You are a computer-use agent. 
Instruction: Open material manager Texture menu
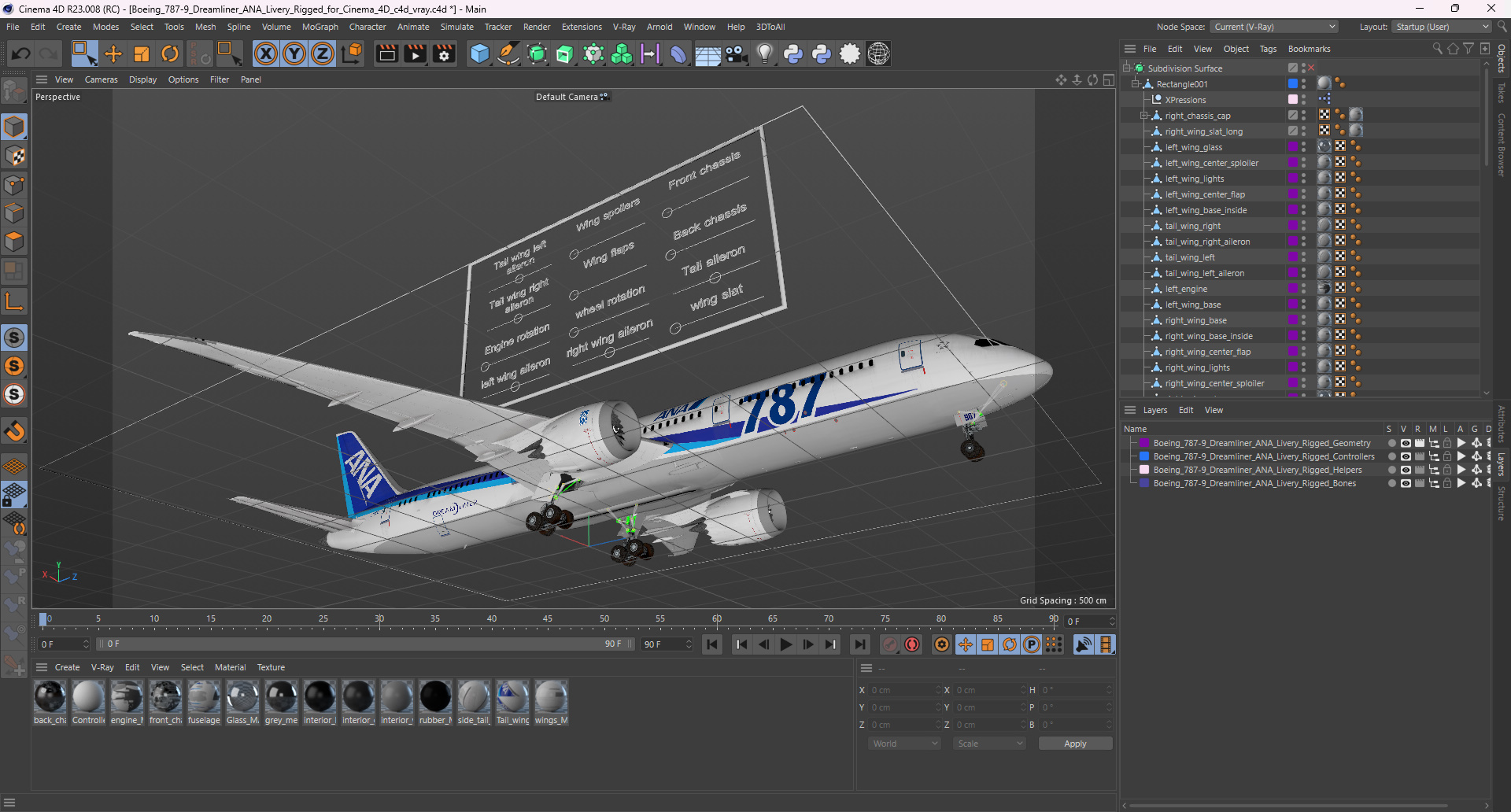coord(271,667)
